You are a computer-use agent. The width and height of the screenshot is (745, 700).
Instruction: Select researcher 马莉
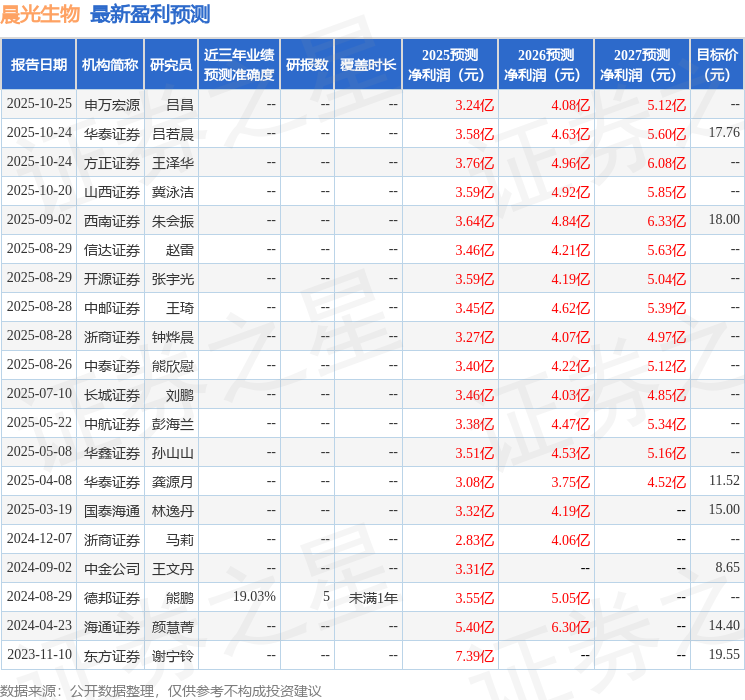point(180,539)
